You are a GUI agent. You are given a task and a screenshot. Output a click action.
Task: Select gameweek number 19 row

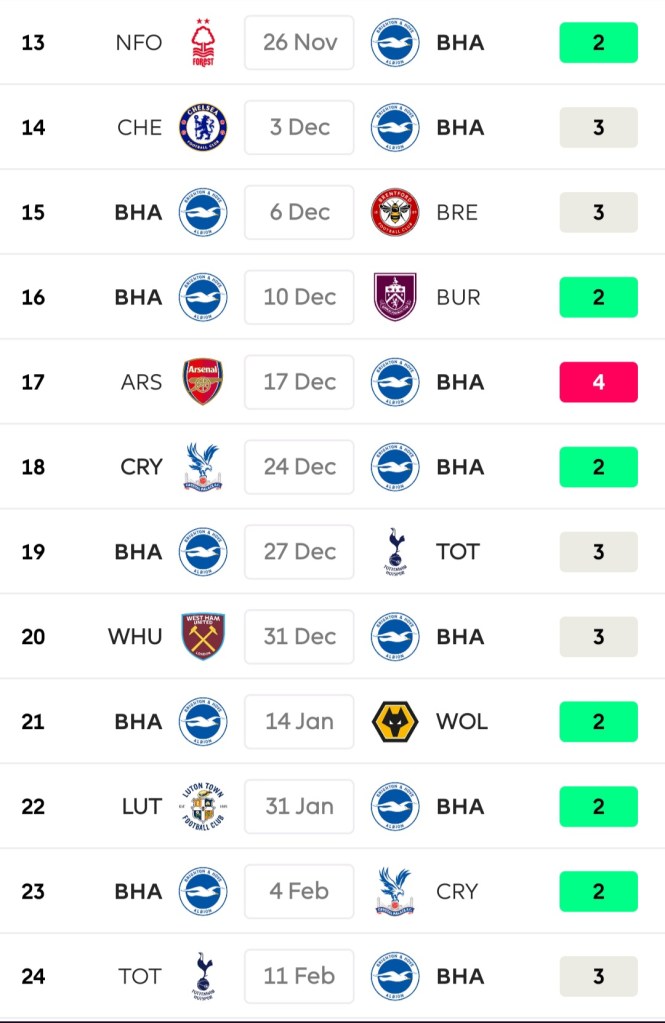coord(33,552)
